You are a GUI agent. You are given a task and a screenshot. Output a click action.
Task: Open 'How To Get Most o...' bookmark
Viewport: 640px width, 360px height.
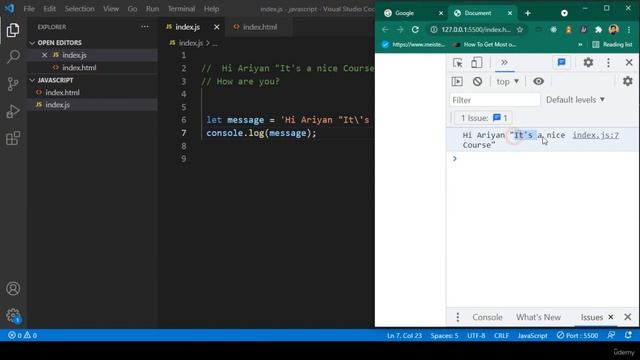[484, 44]
